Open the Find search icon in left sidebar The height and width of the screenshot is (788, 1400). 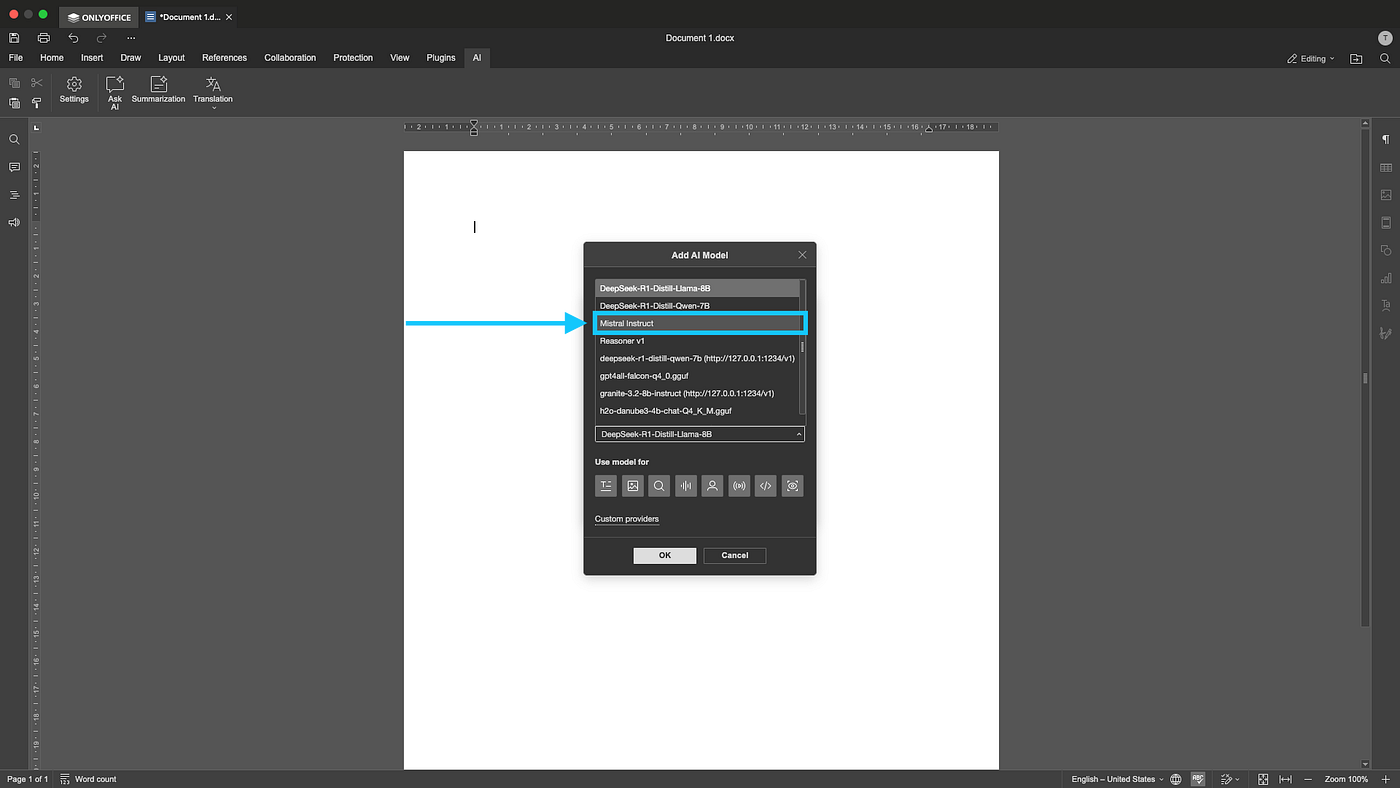pyautogui.click(x=14, y=140)
